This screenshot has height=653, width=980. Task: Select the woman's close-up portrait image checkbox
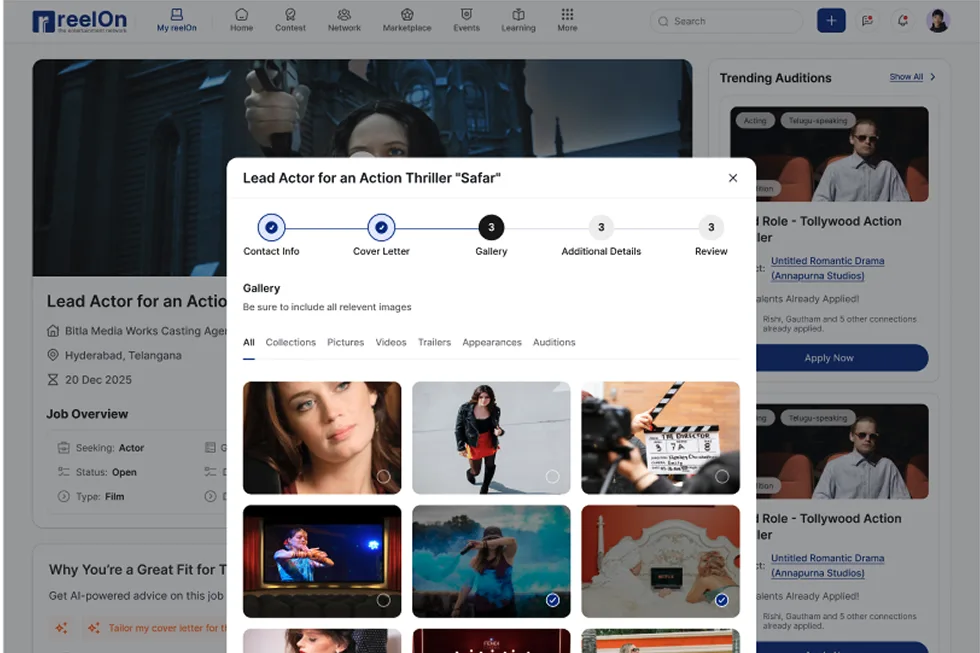(383, 477)
